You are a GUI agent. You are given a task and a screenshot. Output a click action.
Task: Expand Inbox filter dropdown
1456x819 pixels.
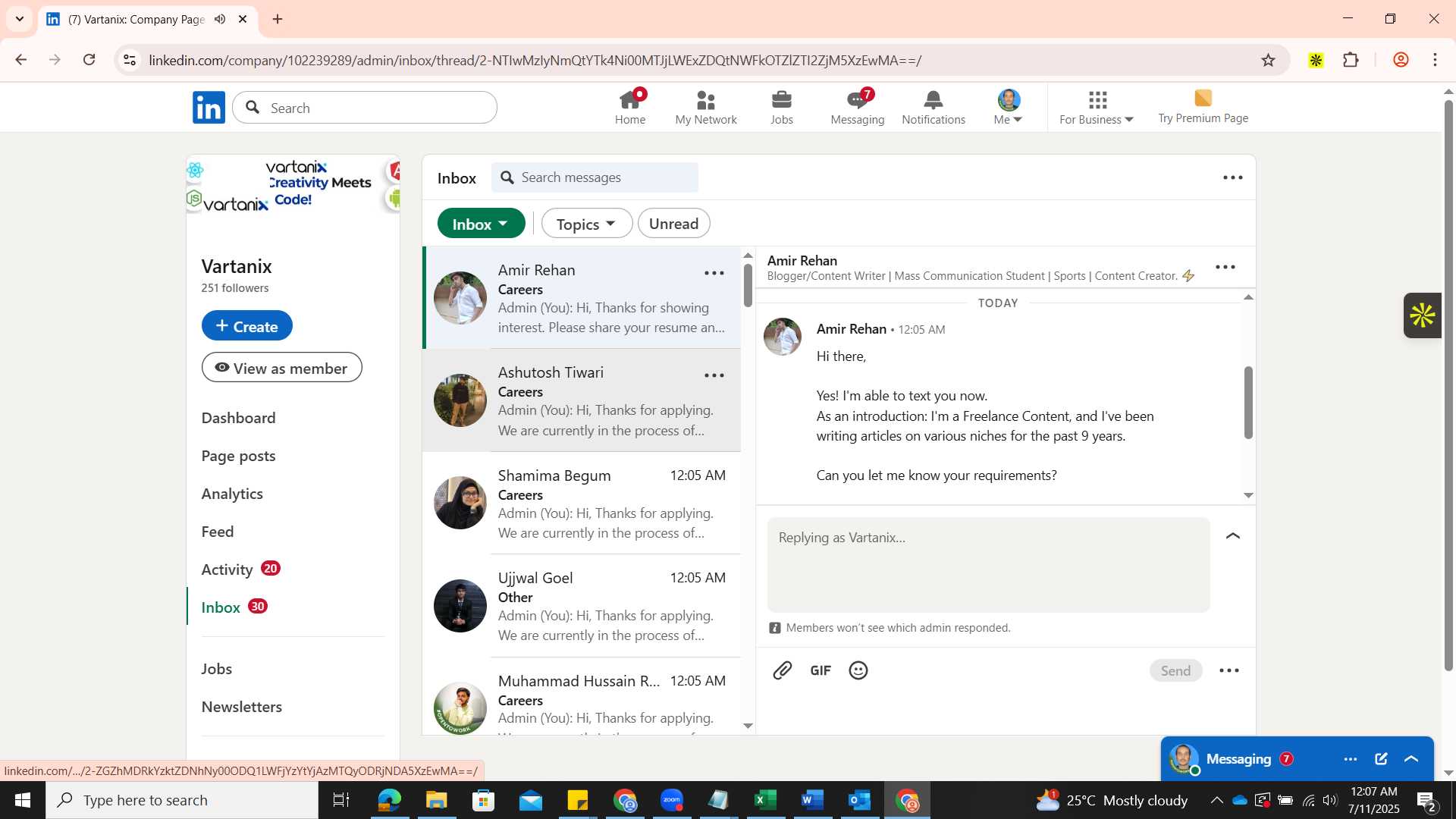coord(481,224)
